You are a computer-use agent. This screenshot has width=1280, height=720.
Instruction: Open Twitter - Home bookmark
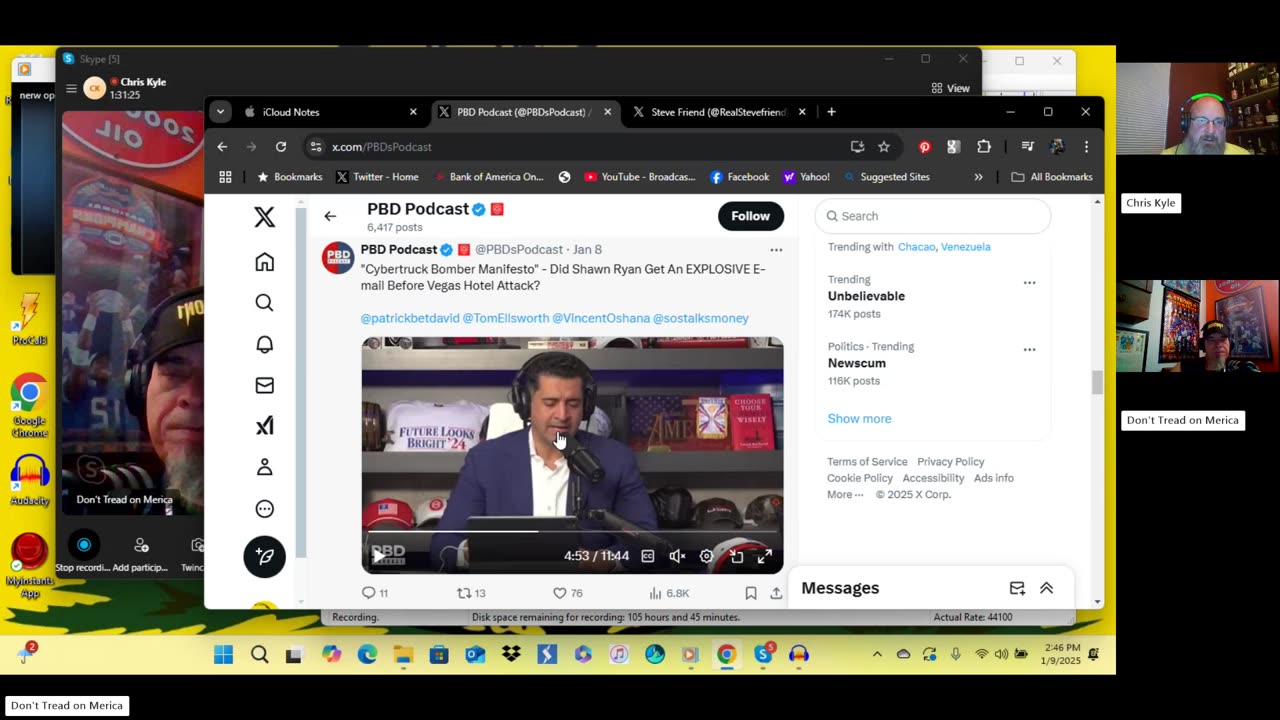[x=377, y=177]
